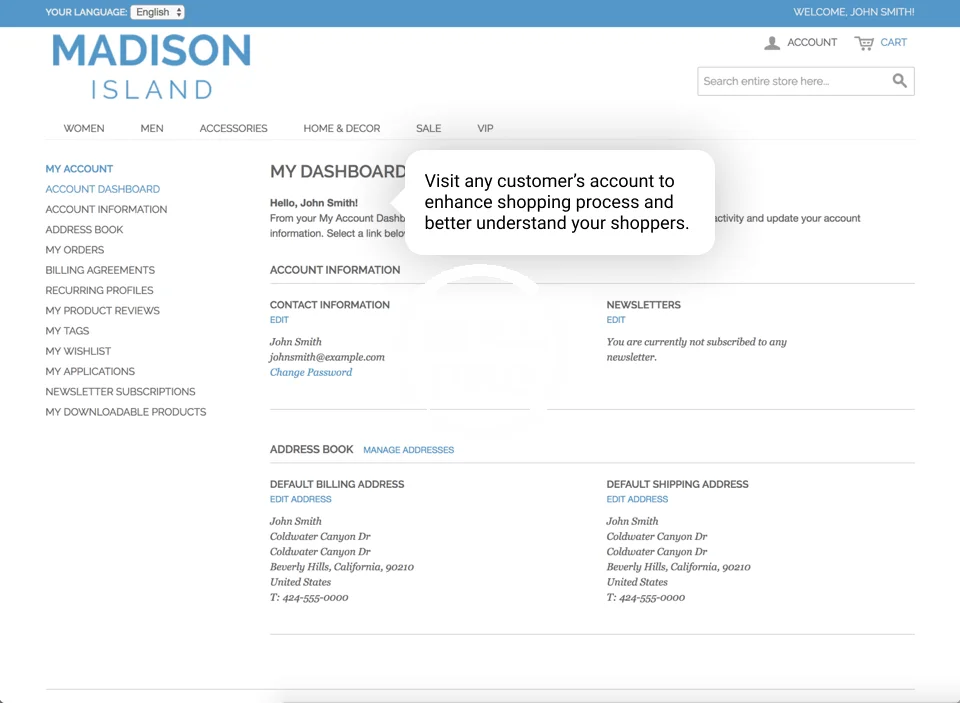The image size is (960, 704).
Task: Open Newsletter Subscriptions in sidebar
Action: (x=120, y=391)
